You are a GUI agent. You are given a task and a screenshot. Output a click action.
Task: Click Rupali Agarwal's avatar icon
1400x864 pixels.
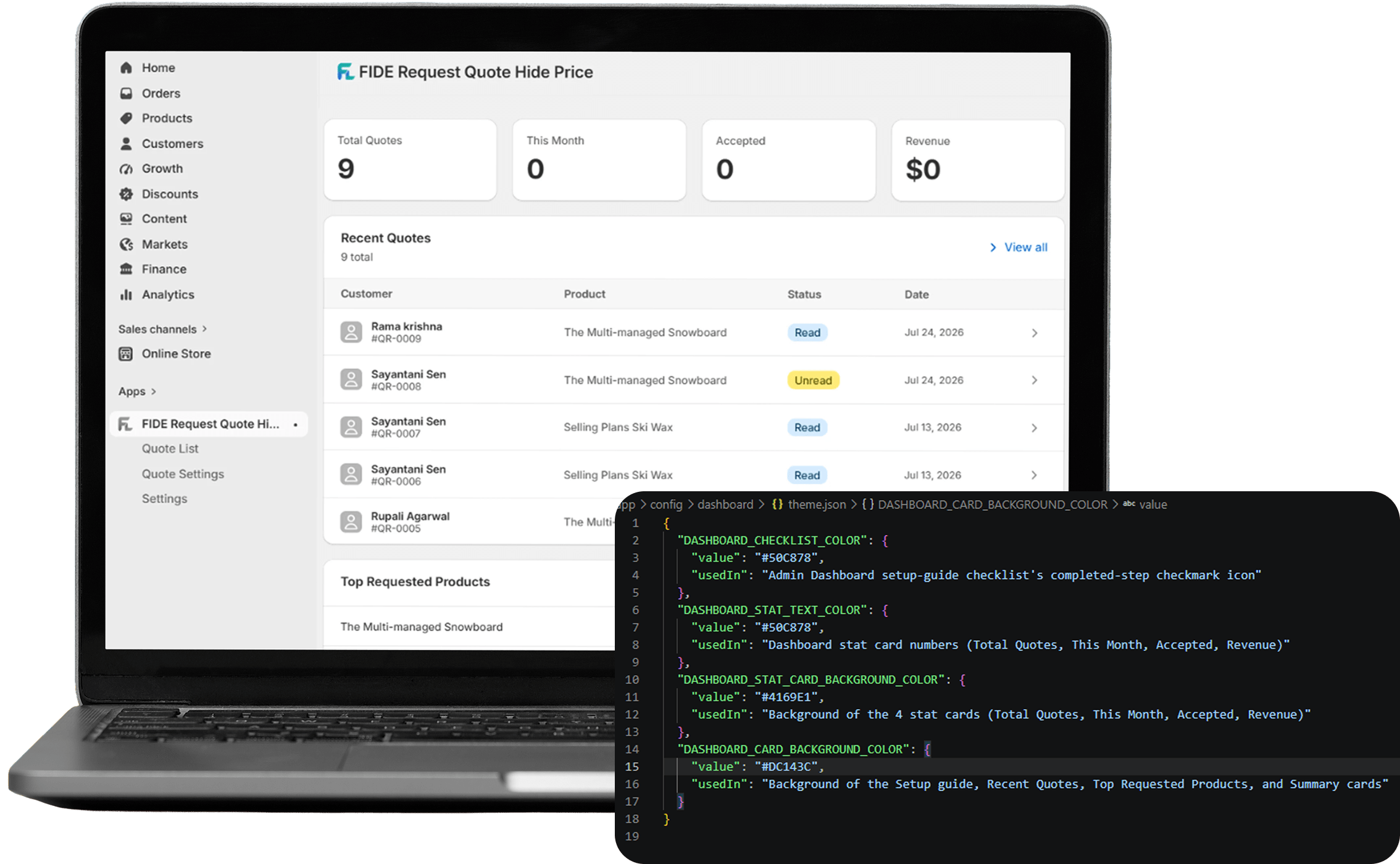coord(351,521)
